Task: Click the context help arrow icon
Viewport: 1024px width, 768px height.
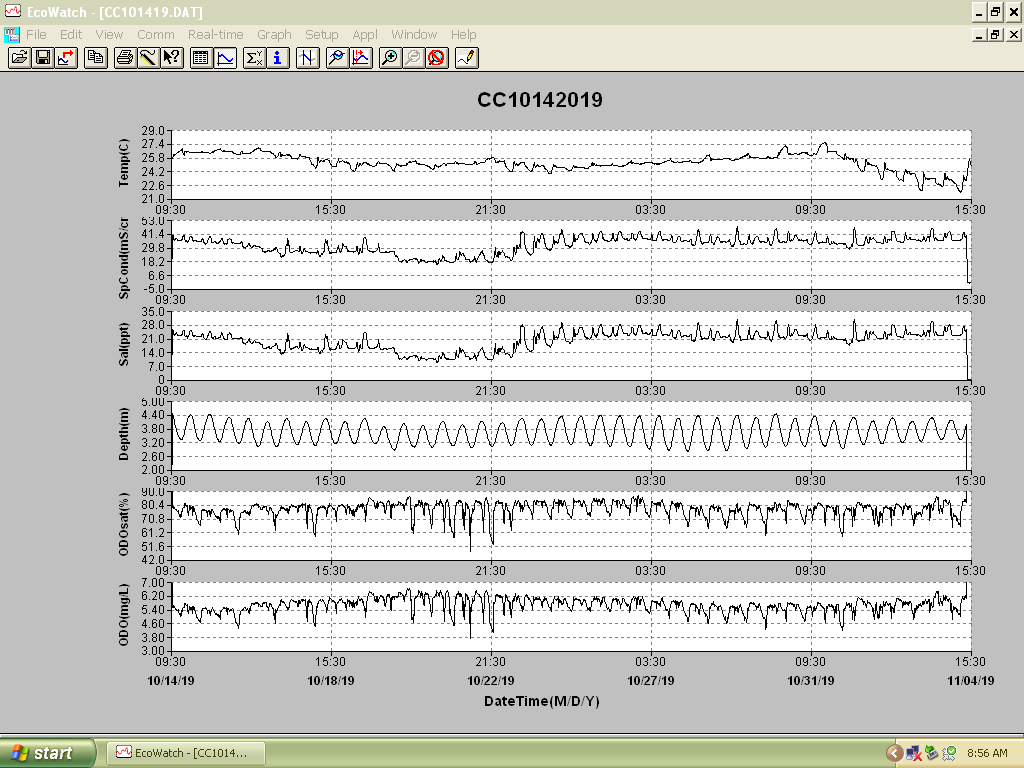Action: pos(172,58)
